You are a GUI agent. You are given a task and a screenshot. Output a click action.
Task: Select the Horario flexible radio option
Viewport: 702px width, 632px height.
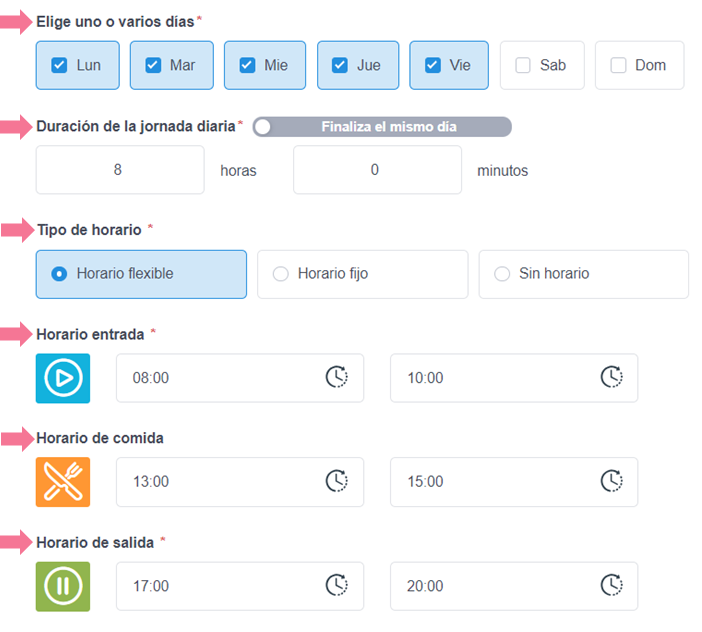pos(59,274)
